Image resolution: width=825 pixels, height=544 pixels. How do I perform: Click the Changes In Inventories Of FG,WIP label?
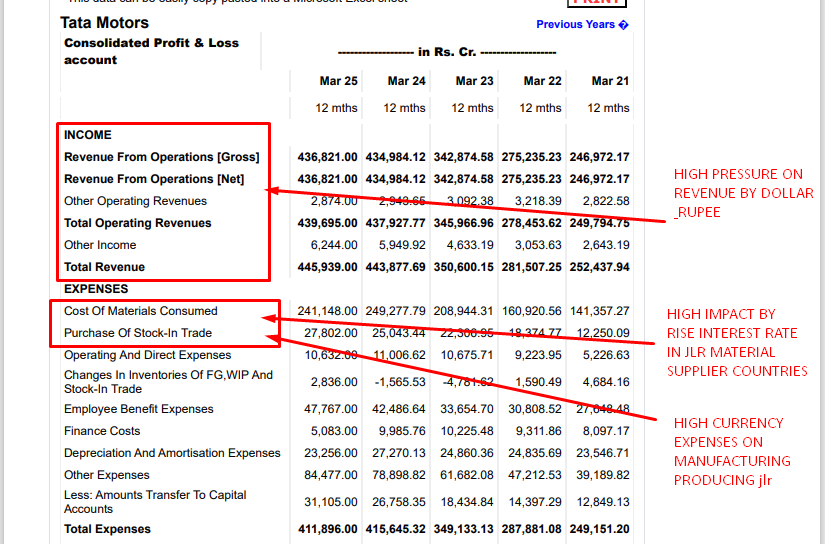[x=168, y=382]
